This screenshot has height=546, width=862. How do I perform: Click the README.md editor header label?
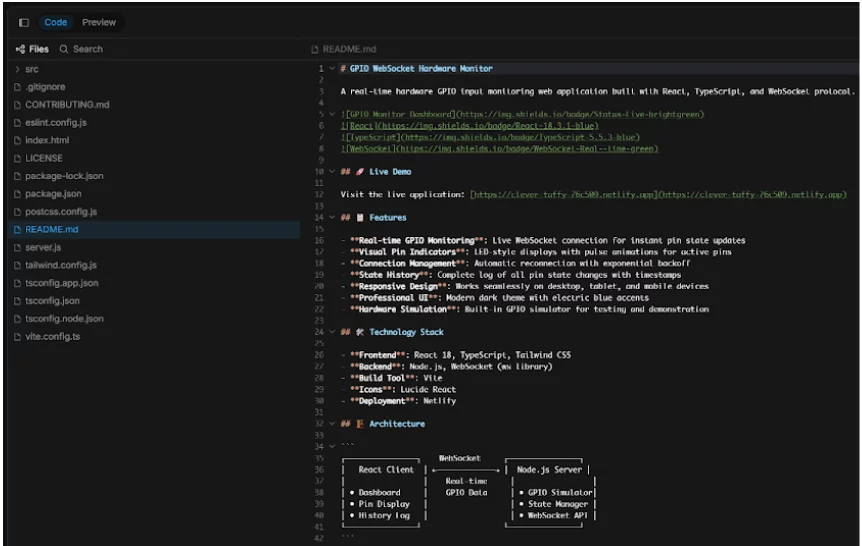point(349,49)
